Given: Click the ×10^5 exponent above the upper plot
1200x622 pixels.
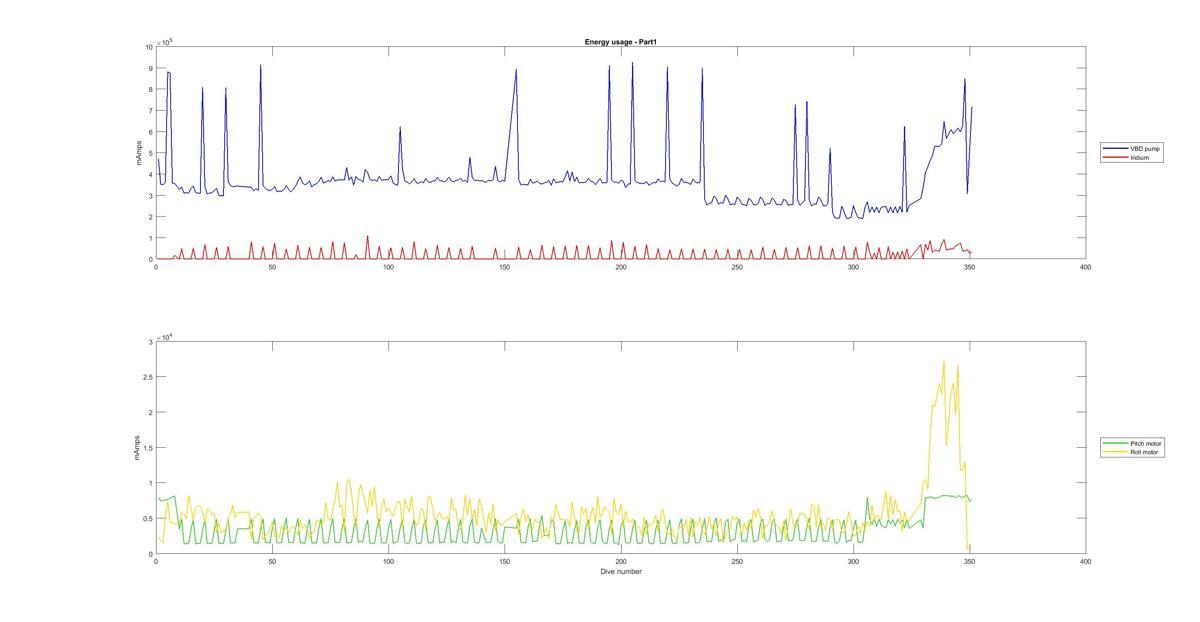Looking at the screenshot, I should (165, 41).
